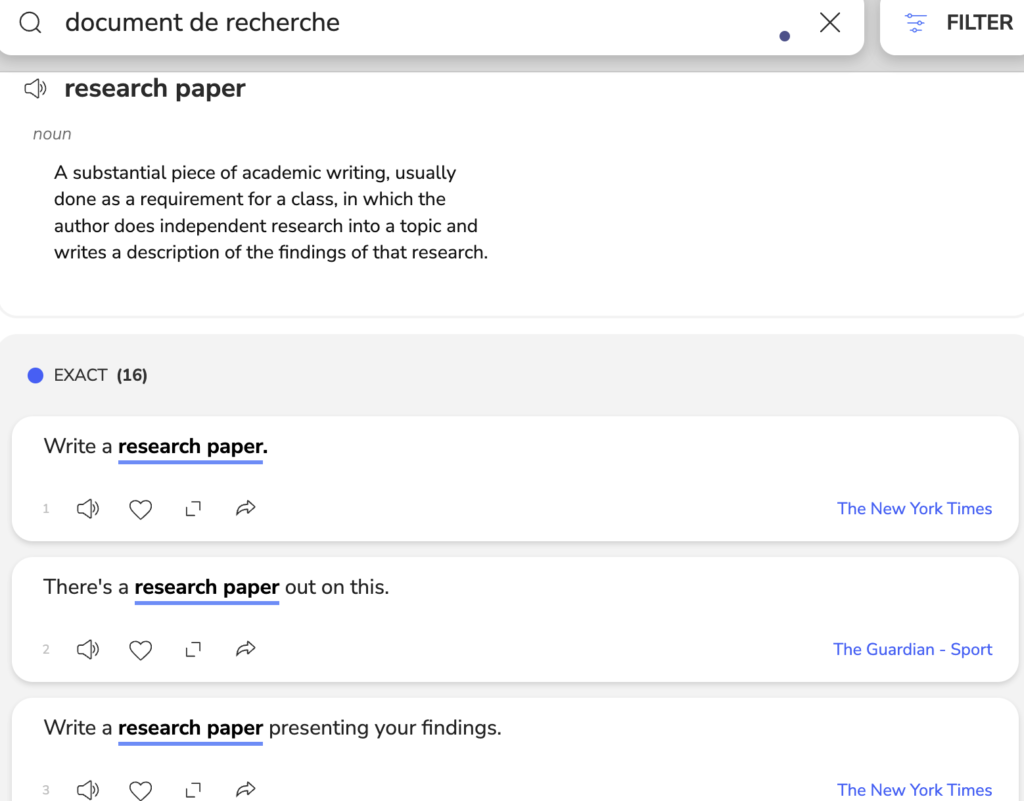Image resolution: width=1024 pixels, height=801 pixels.
Task: Open The New York Times source of sentence 1
Action: pyautogui.click(x=914, y=509)
